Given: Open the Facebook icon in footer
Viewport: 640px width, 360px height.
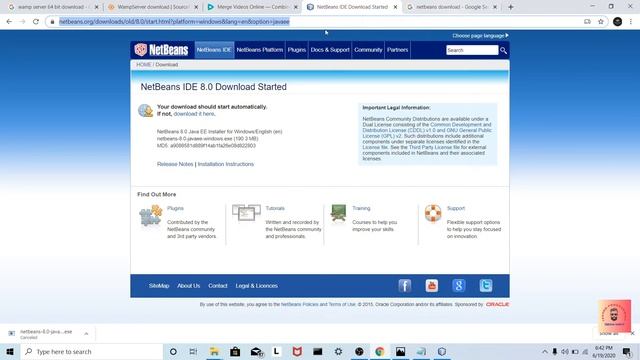Looking at the screenshot, I should [x=404, y=285].
